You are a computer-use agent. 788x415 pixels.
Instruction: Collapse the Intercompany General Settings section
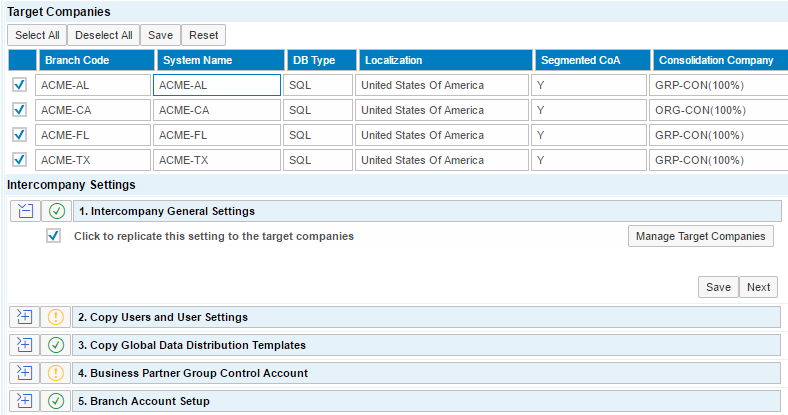coord(25,211)
